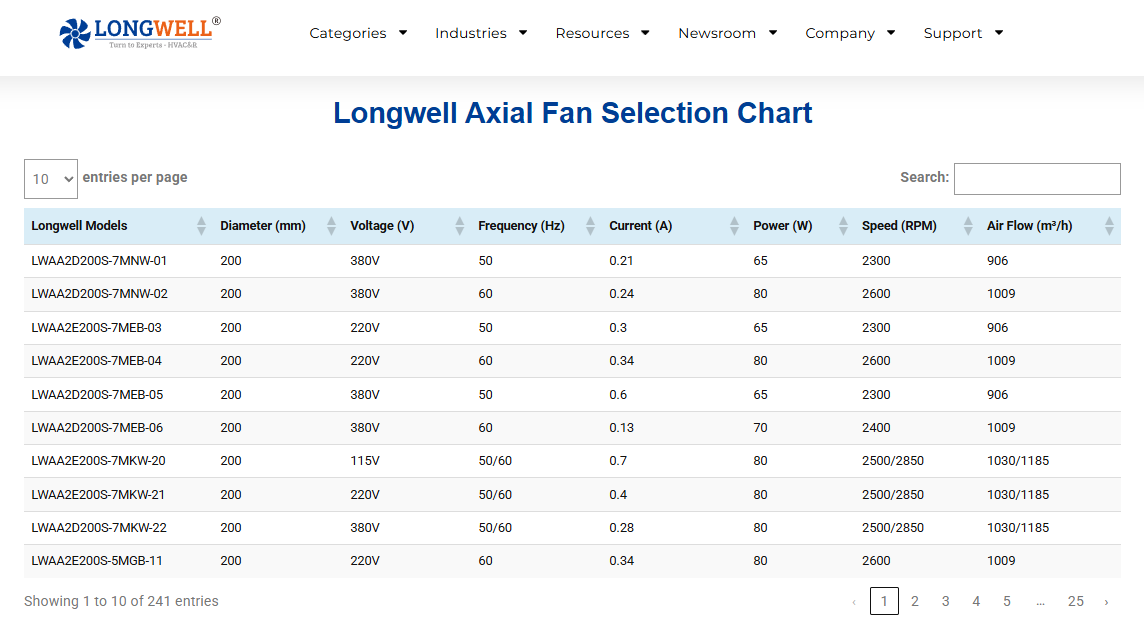Click the next page arrow

tap(1106, 602)
